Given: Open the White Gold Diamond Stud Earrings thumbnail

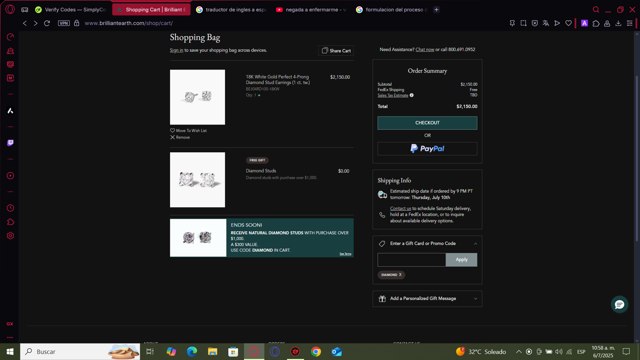Looking at the screenshot, I should tap(197, 97).
